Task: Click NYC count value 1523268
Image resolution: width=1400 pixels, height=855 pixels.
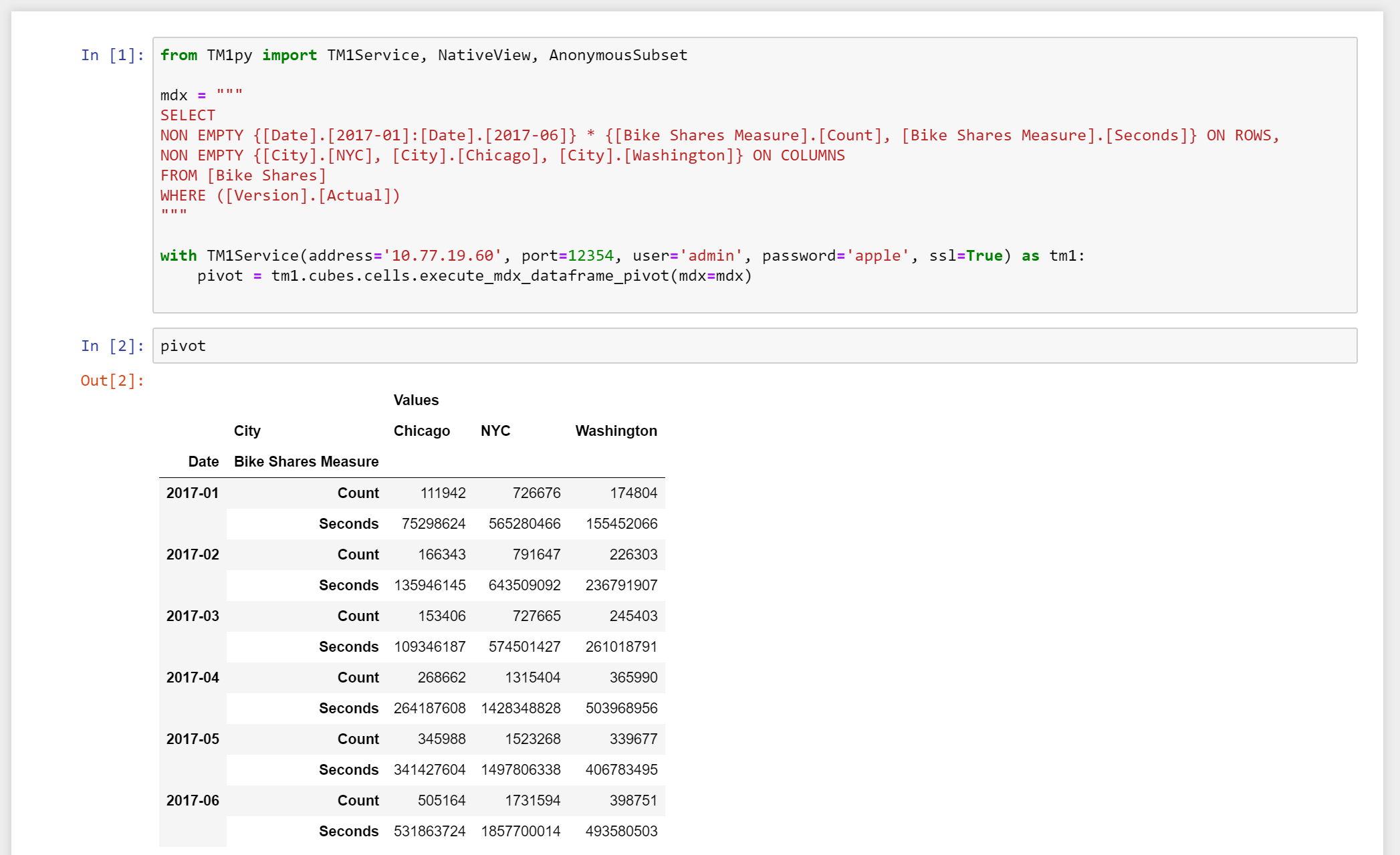Action: pyautogui.click(x=532, y=739)
